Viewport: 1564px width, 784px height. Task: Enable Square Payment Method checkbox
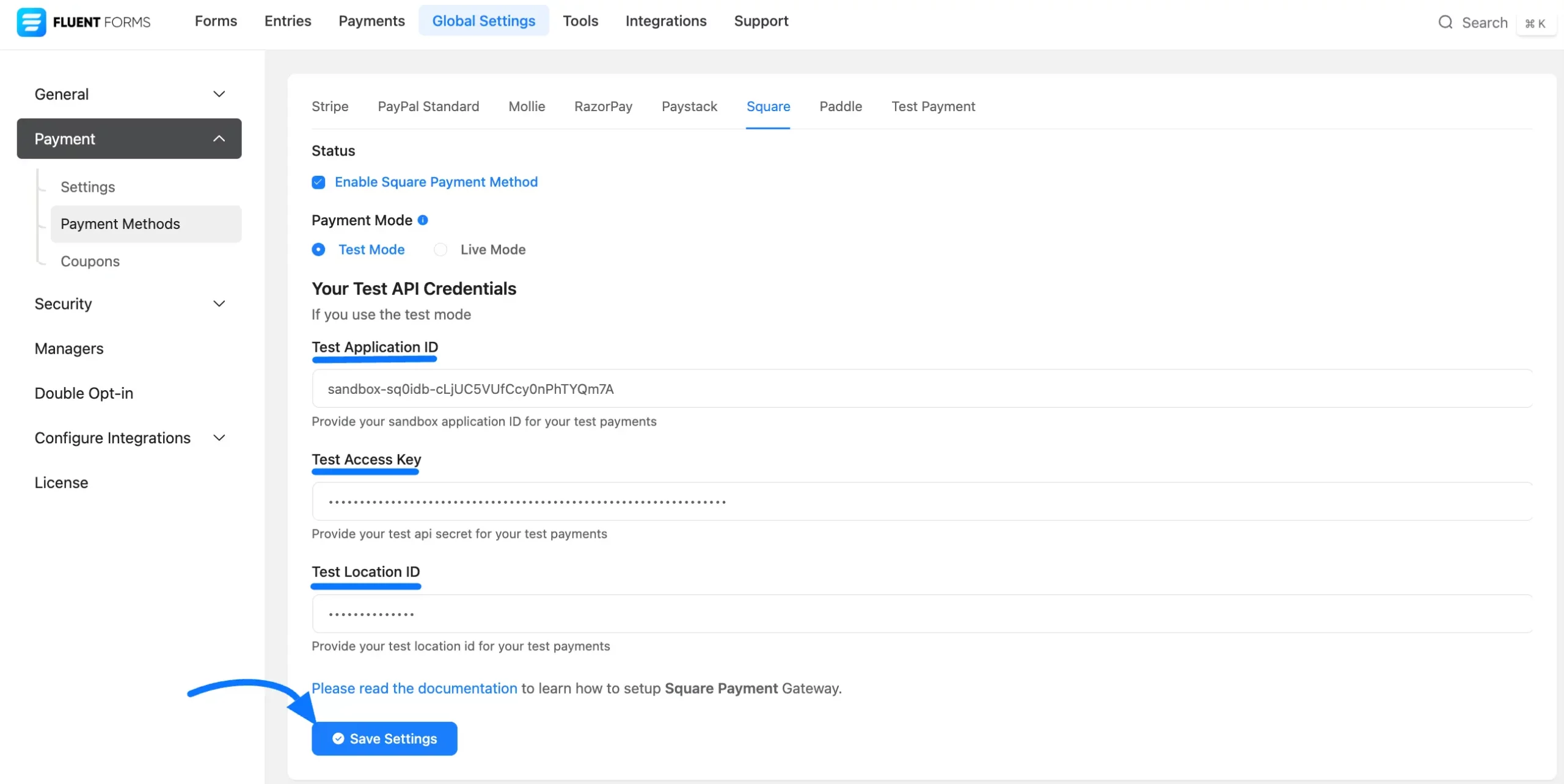pos(318,182)
